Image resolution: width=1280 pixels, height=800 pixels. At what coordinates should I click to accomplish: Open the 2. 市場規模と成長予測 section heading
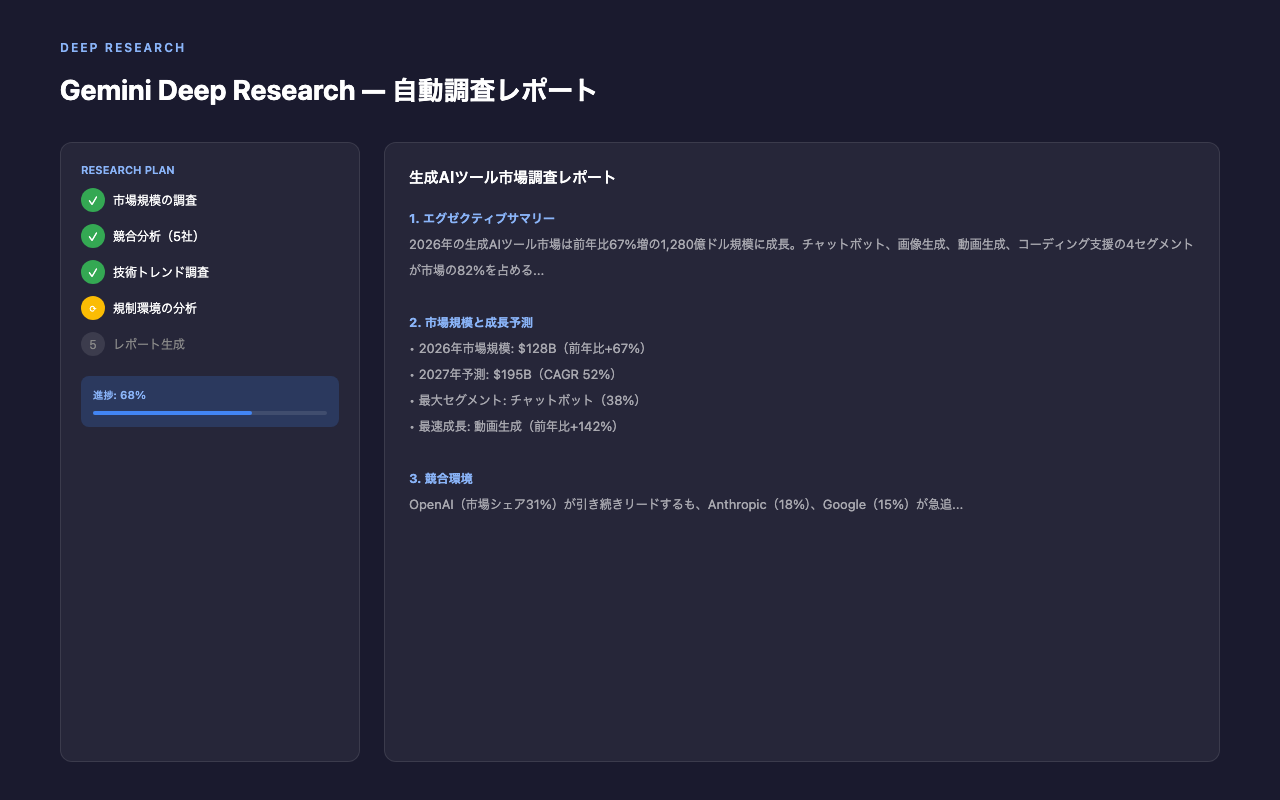471,322
